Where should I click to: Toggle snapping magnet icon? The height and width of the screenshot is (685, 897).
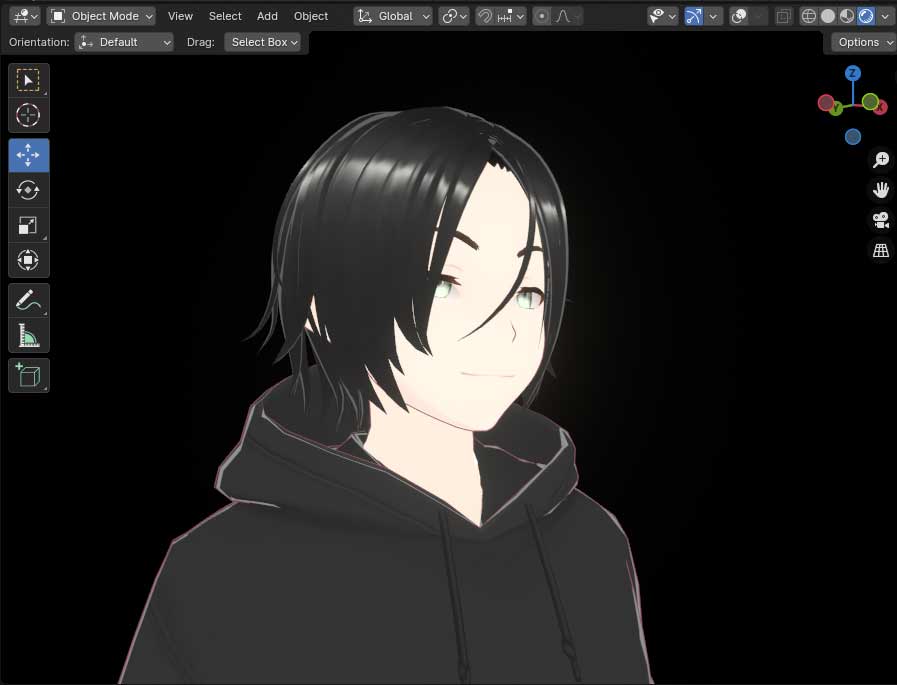(x=485, y=16)
